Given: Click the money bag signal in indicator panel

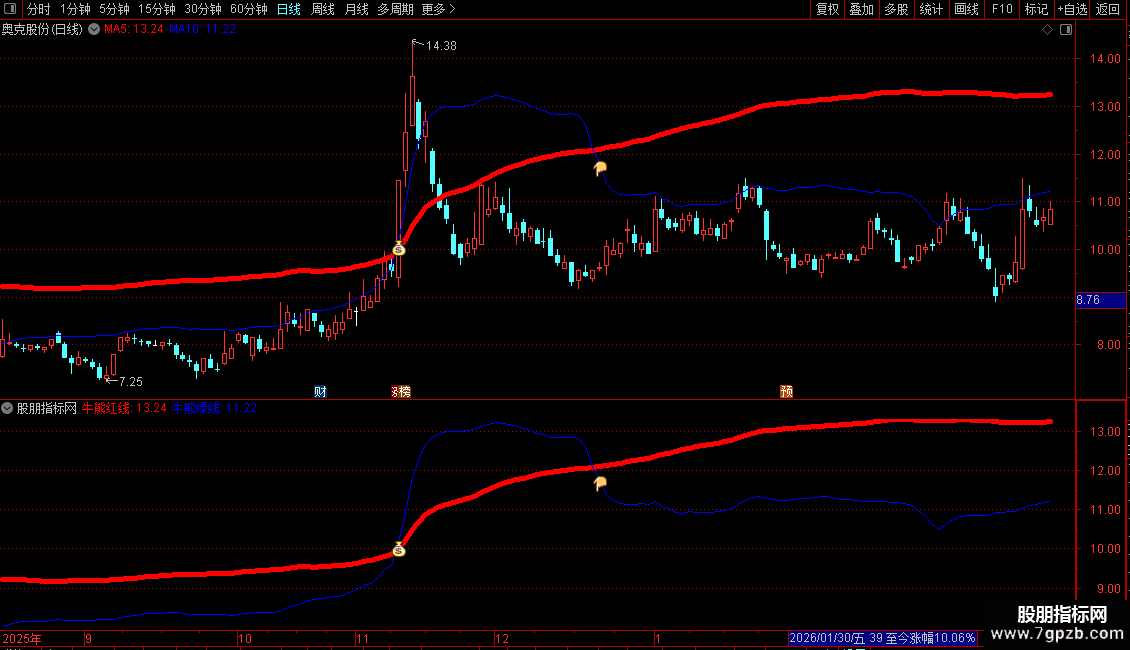Looking at the screenshot, I should click(399, 549).
